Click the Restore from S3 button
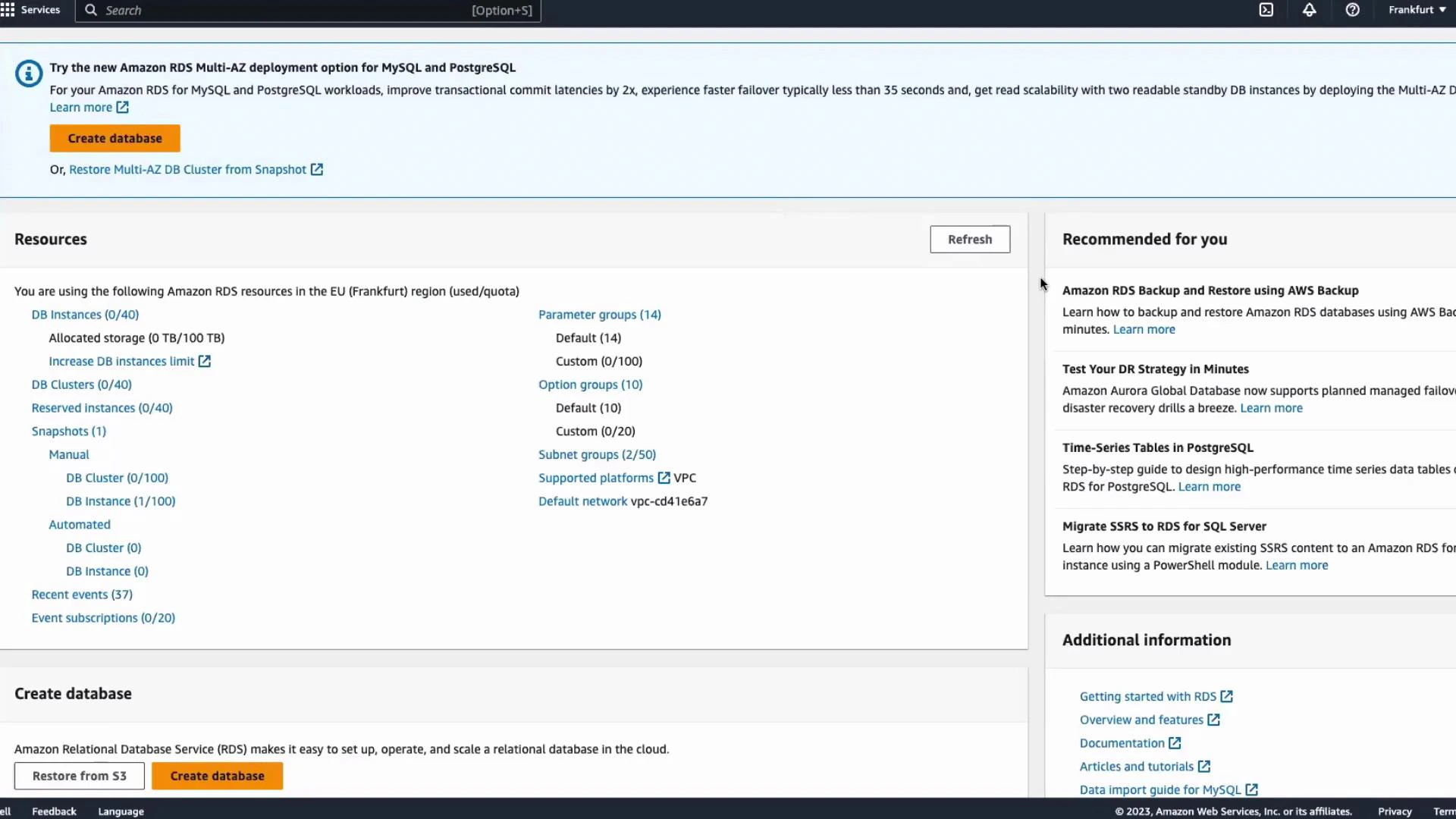This screenshot has height=819, width=1456. pos(79,776)
